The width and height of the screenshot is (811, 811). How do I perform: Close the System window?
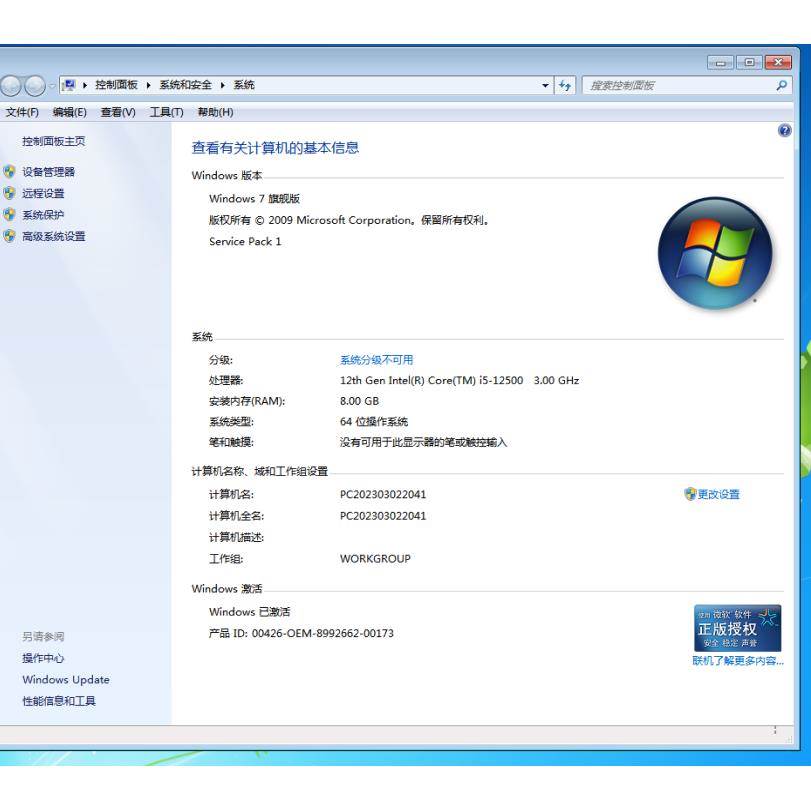point(778,63)
